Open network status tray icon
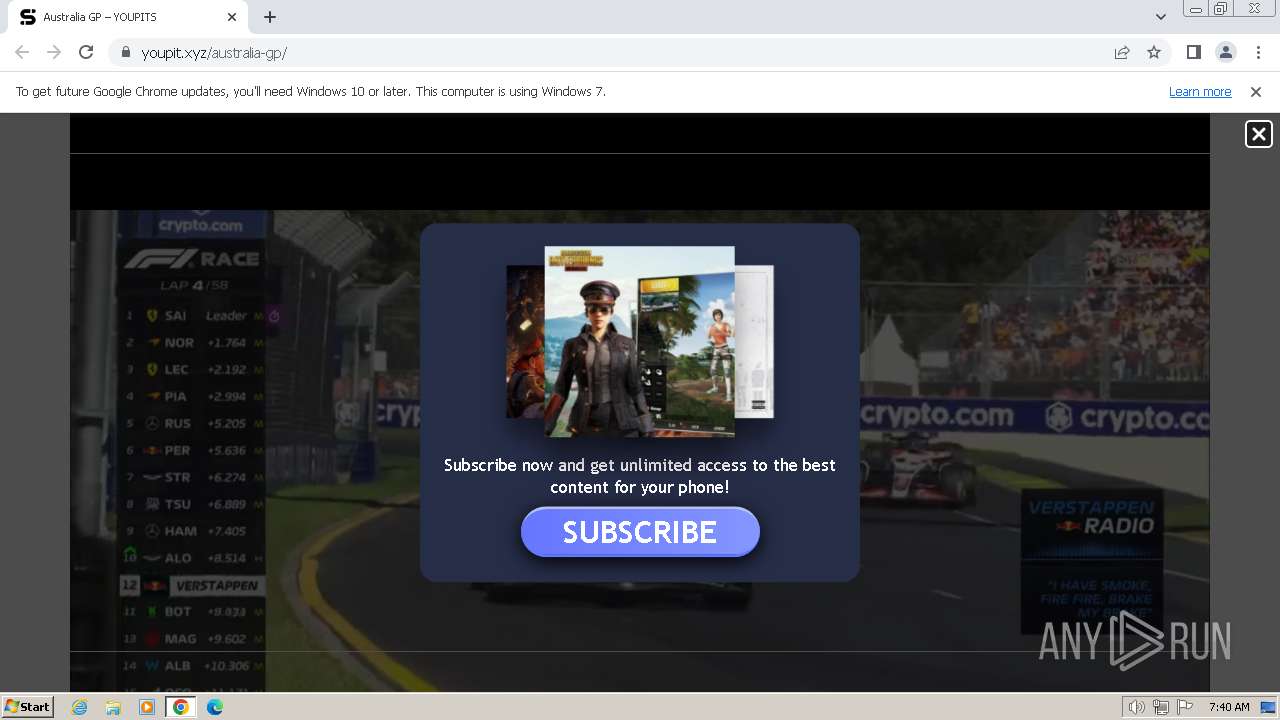 (1161, 707)
